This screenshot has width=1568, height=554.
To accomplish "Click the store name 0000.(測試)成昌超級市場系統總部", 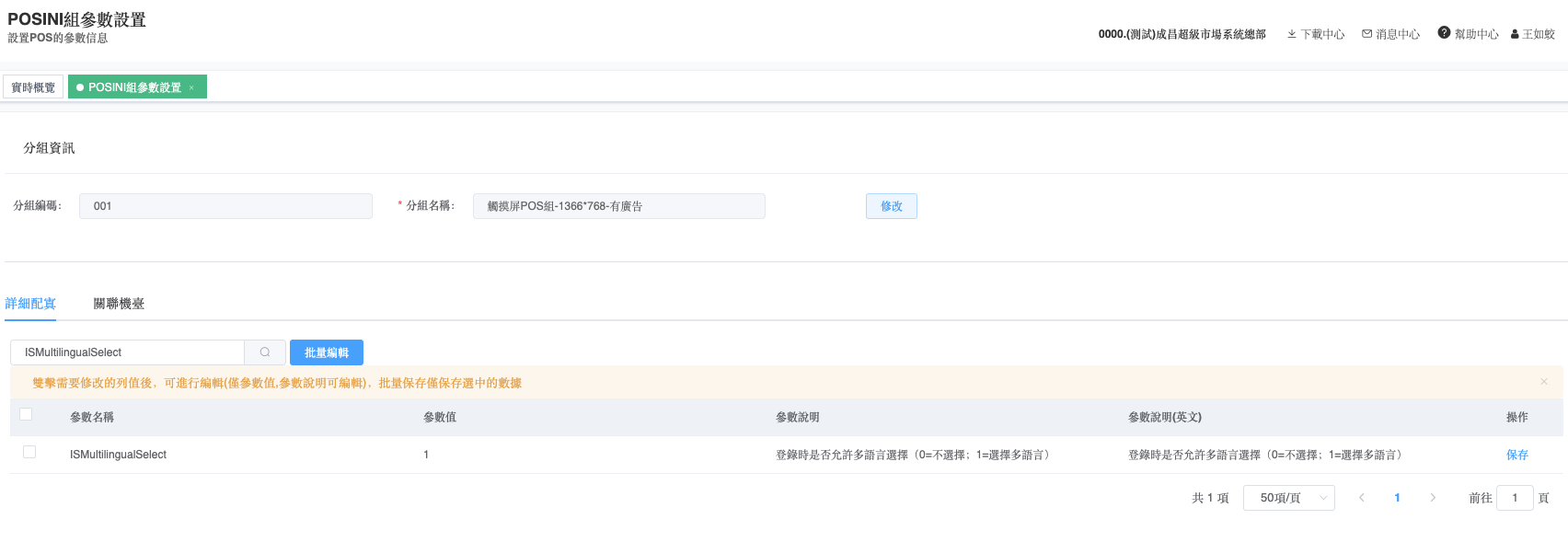I will 1182,34.
